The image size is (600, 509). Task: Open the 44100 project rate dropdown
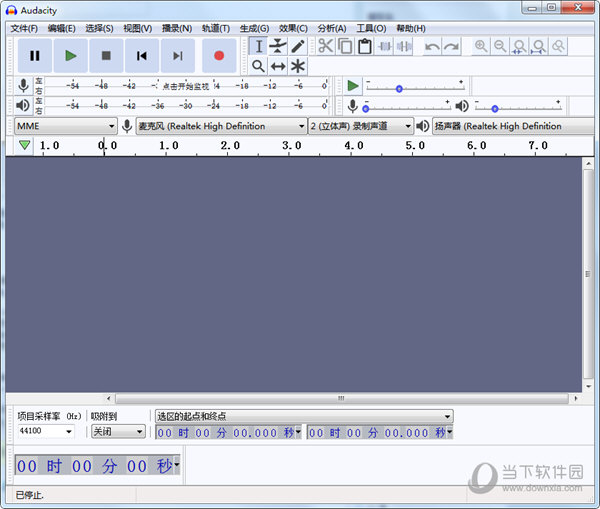click(x=46, y=431)
